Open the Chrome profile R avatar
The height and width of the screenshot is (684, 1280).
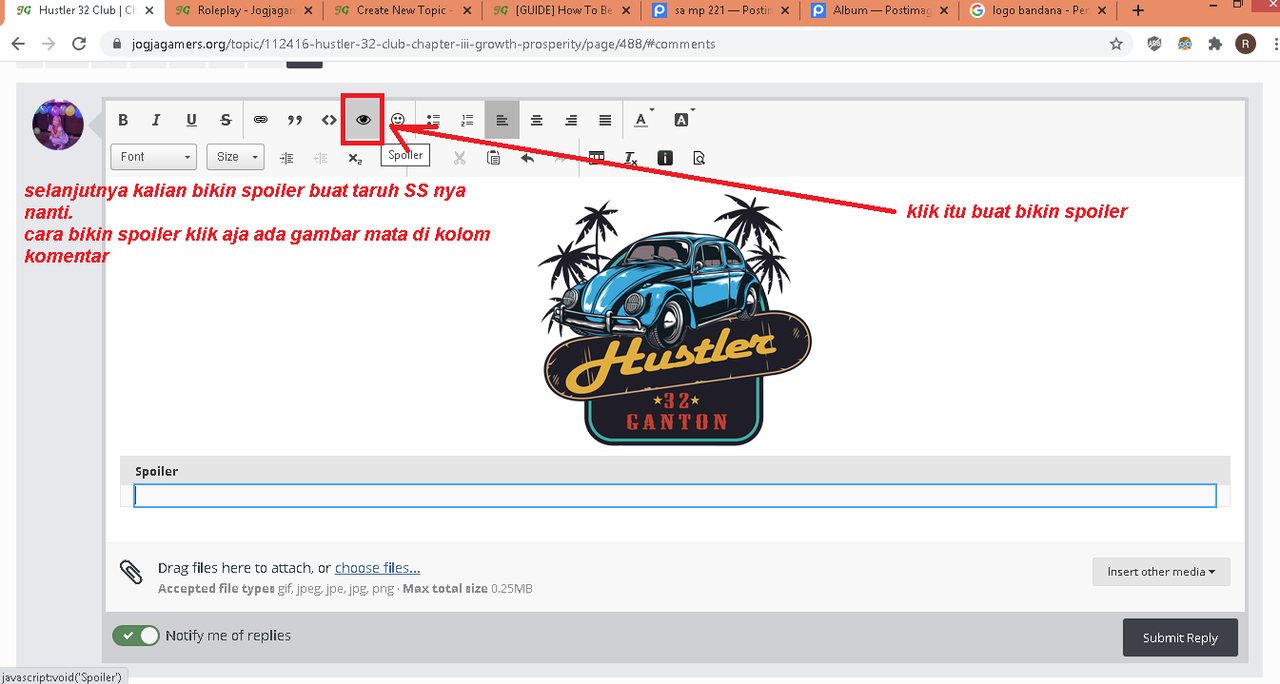click(x=1246, y=44)
